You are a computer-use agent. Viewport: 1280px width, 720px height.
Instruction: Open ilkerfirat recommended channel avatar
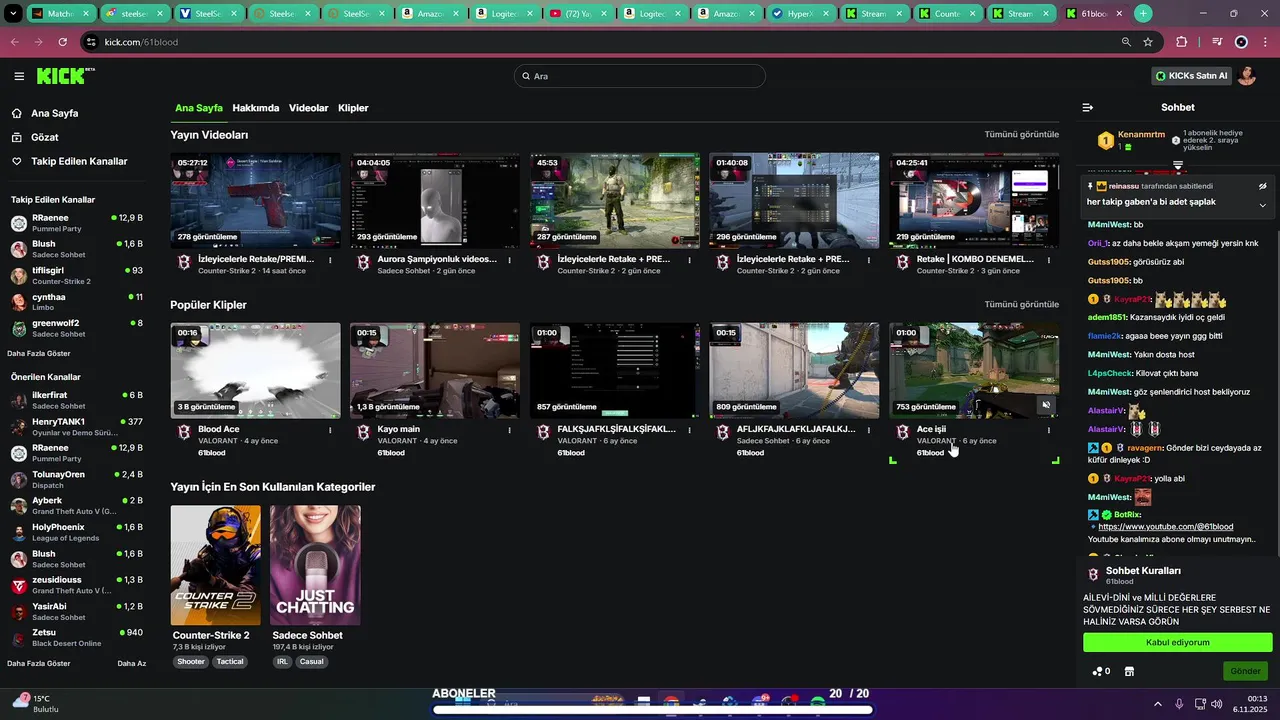click(18, 400)
